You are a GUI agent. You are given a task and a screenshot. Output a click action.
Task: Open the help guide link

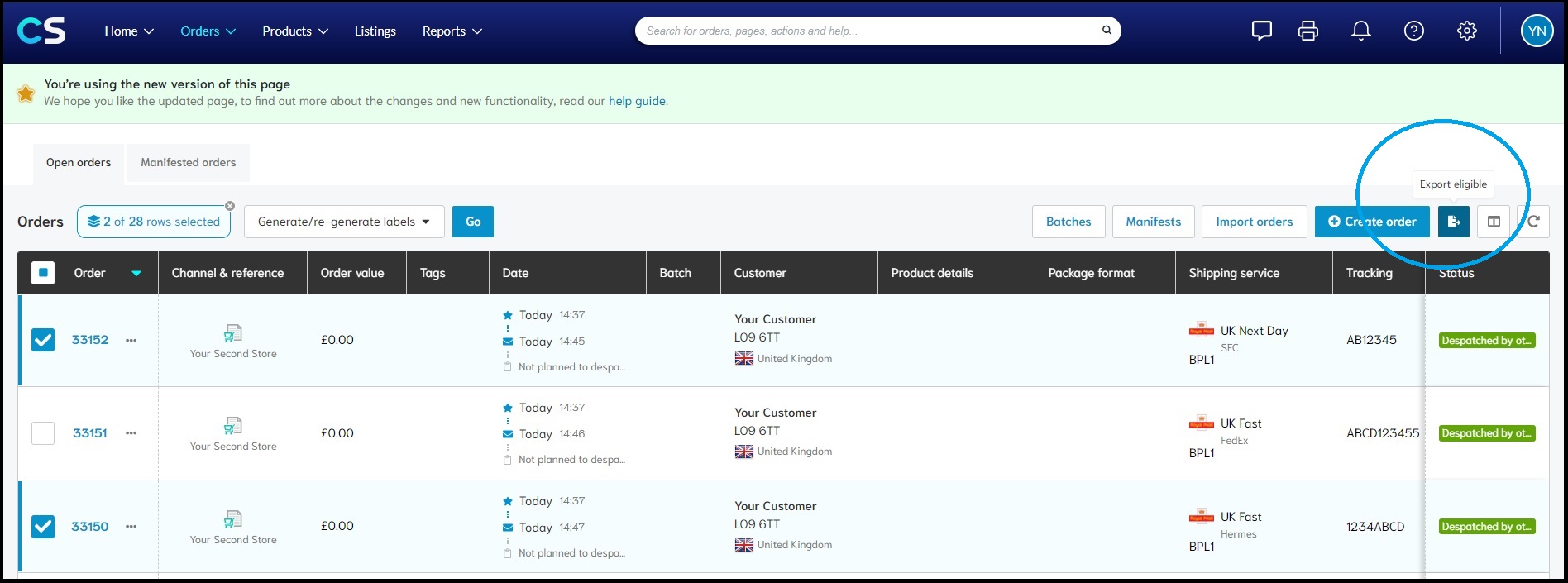coord(637,101)
